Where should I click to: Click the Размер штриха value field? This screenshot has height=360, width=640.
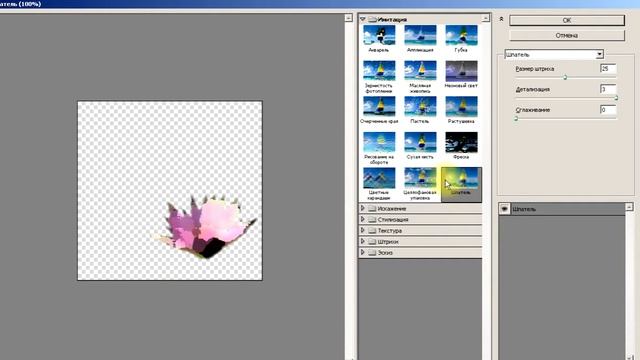608,69
